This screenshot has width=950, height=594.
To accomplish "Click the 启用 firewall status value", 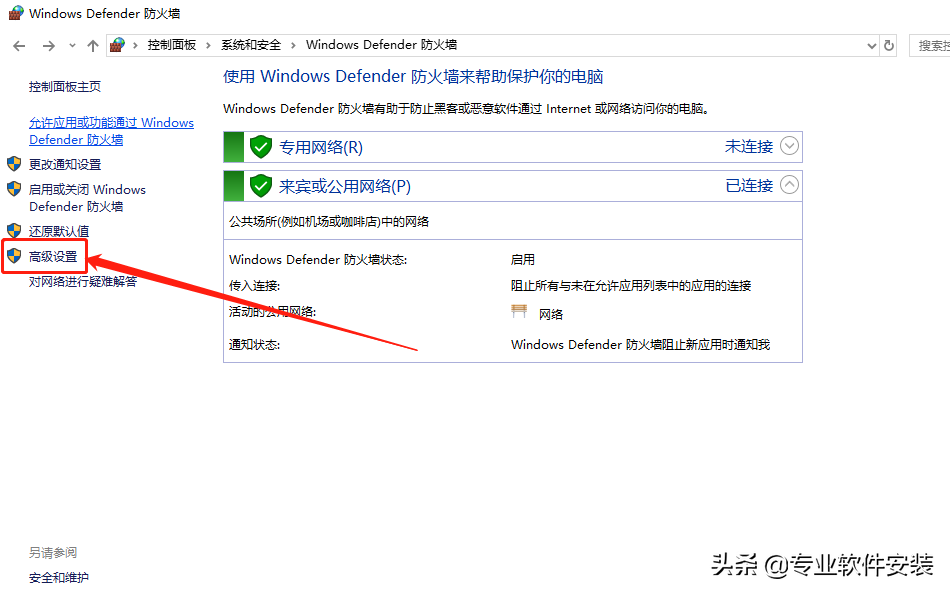I will (x=522, y=259).
